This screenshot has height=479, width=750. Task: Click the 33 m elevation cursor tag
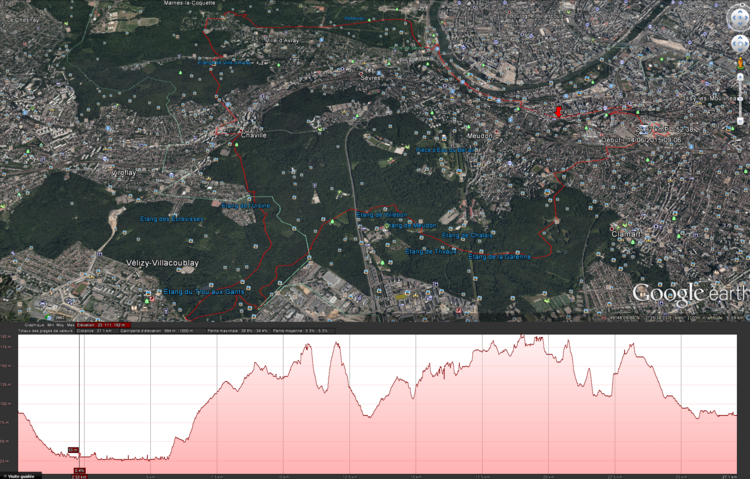pos(73,450)
